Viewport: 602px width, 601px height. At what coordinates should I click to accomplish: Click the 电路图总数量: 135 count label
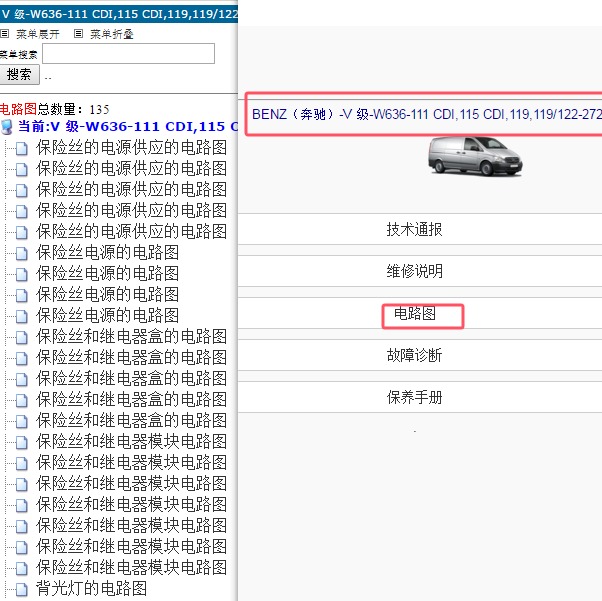click(55, 109)
